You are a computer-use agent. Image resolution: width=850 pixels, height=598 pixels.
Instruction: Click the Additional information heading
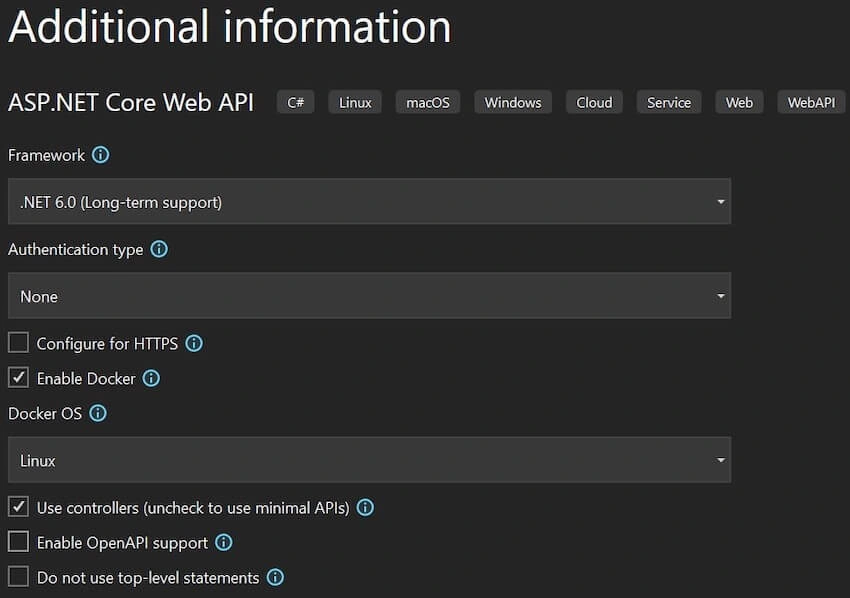coord(230,27)
